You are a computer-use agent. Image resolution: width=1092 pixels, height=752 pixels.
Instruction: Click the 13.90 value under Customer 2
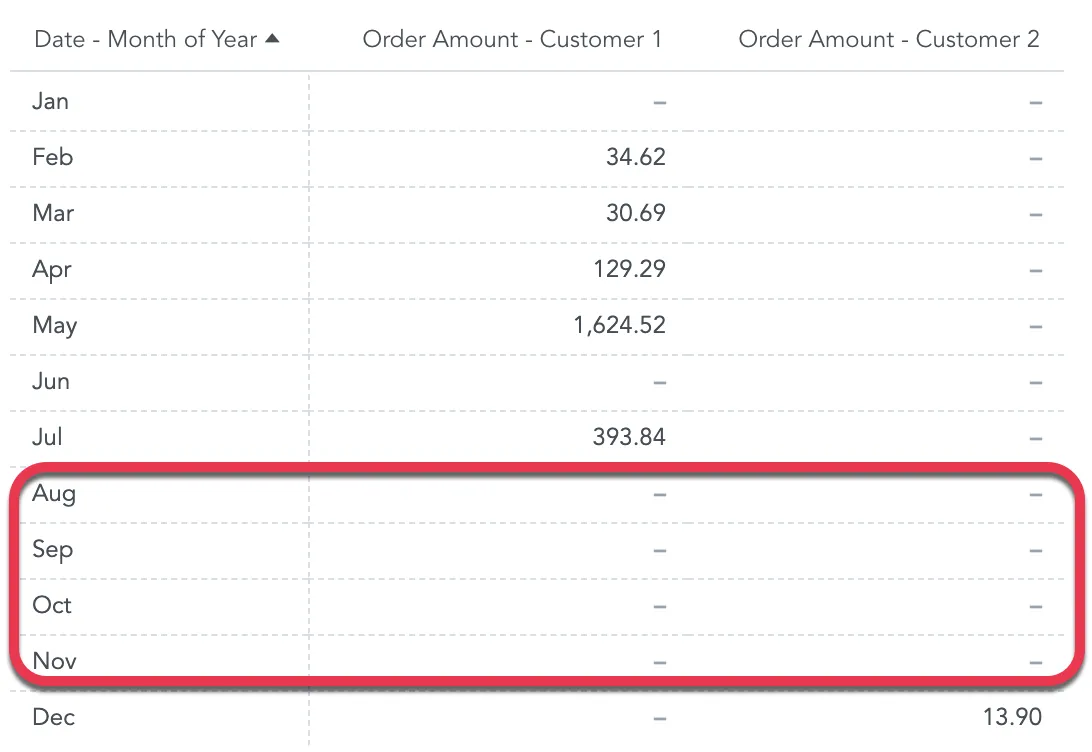(1014, 717)
